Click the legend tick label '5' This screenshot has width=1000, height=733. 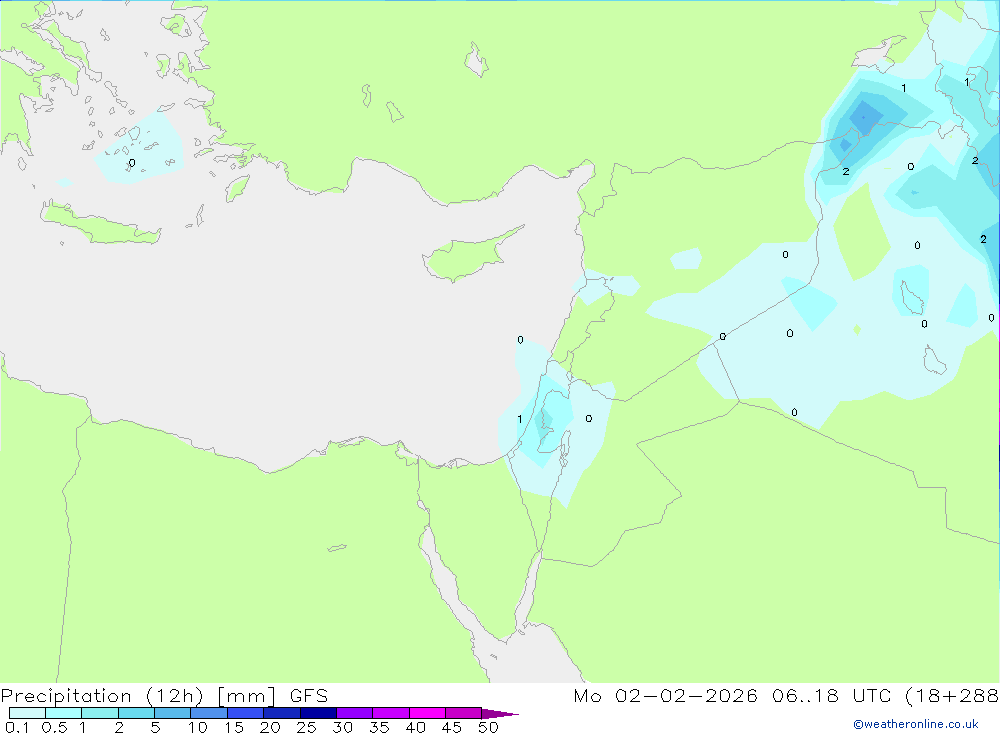pos(155,727)
